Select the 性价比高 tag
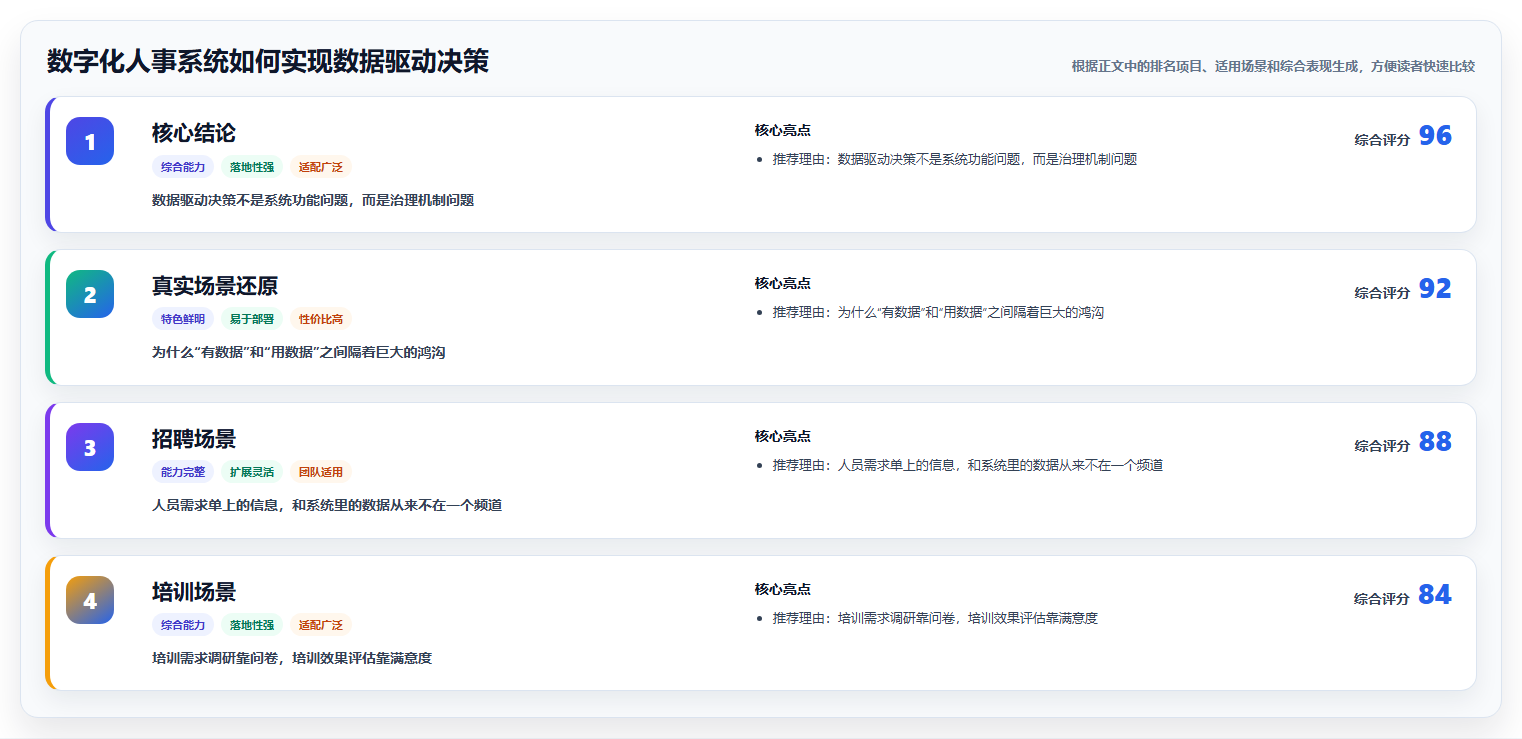The height and width of the screenshot is (739, 1522). (321, 319)
